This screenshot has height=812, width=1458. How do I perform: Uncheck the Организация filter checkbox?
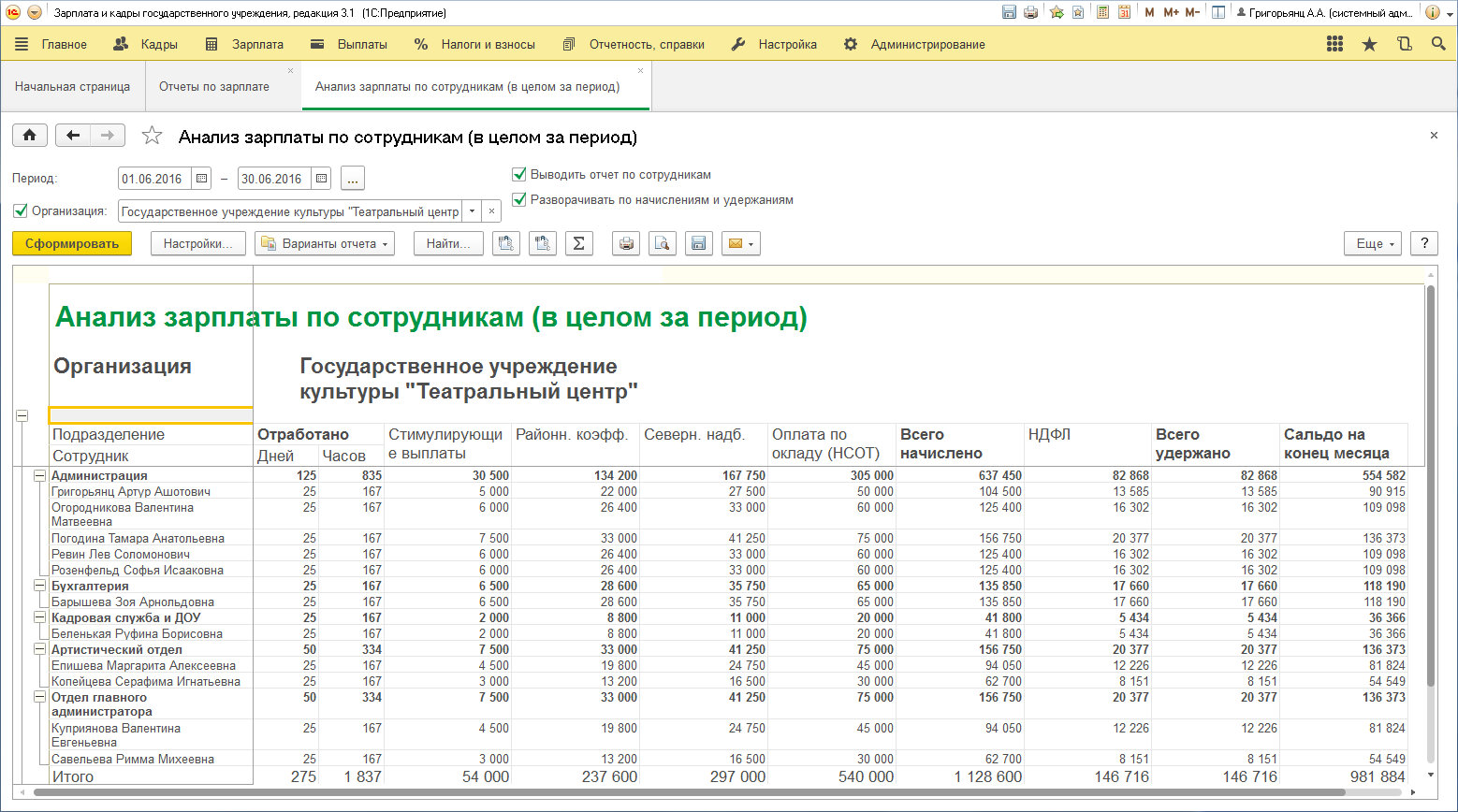coord(21,211)
